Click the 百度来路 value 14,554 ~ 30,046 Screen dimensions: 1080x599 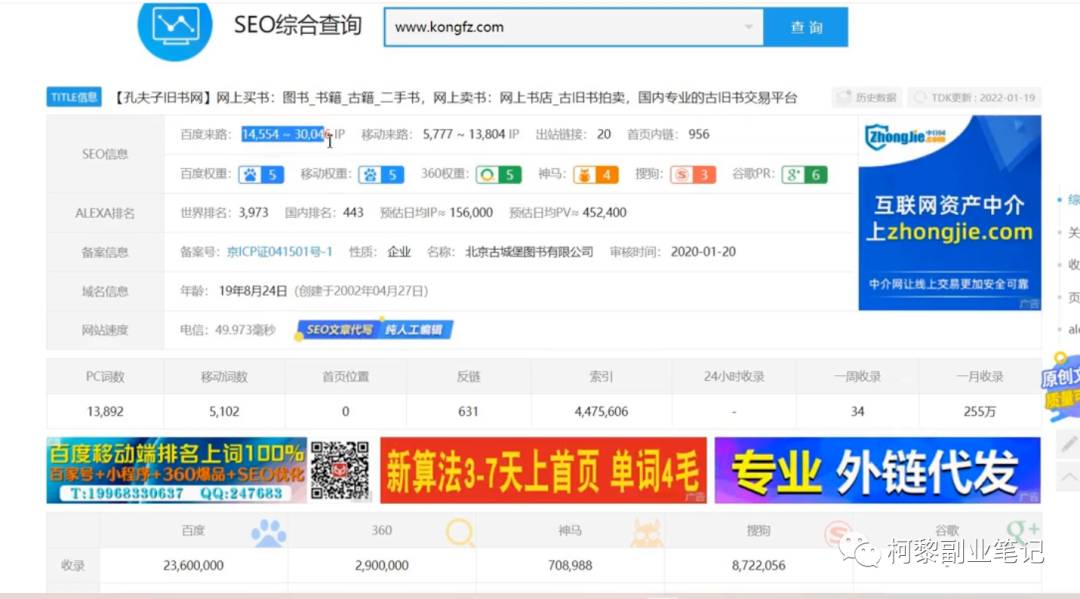point(284,134)
